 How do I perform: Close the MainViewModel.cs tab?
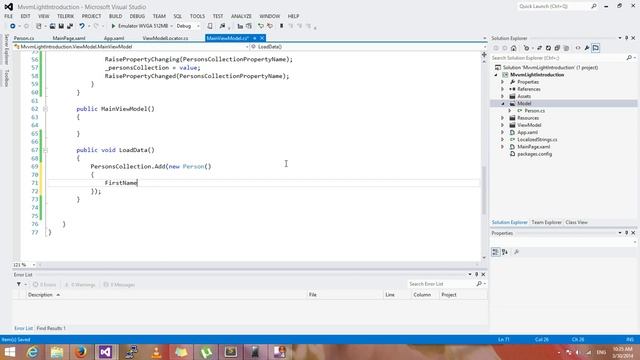pyautogui.click(x=262, y=38)
